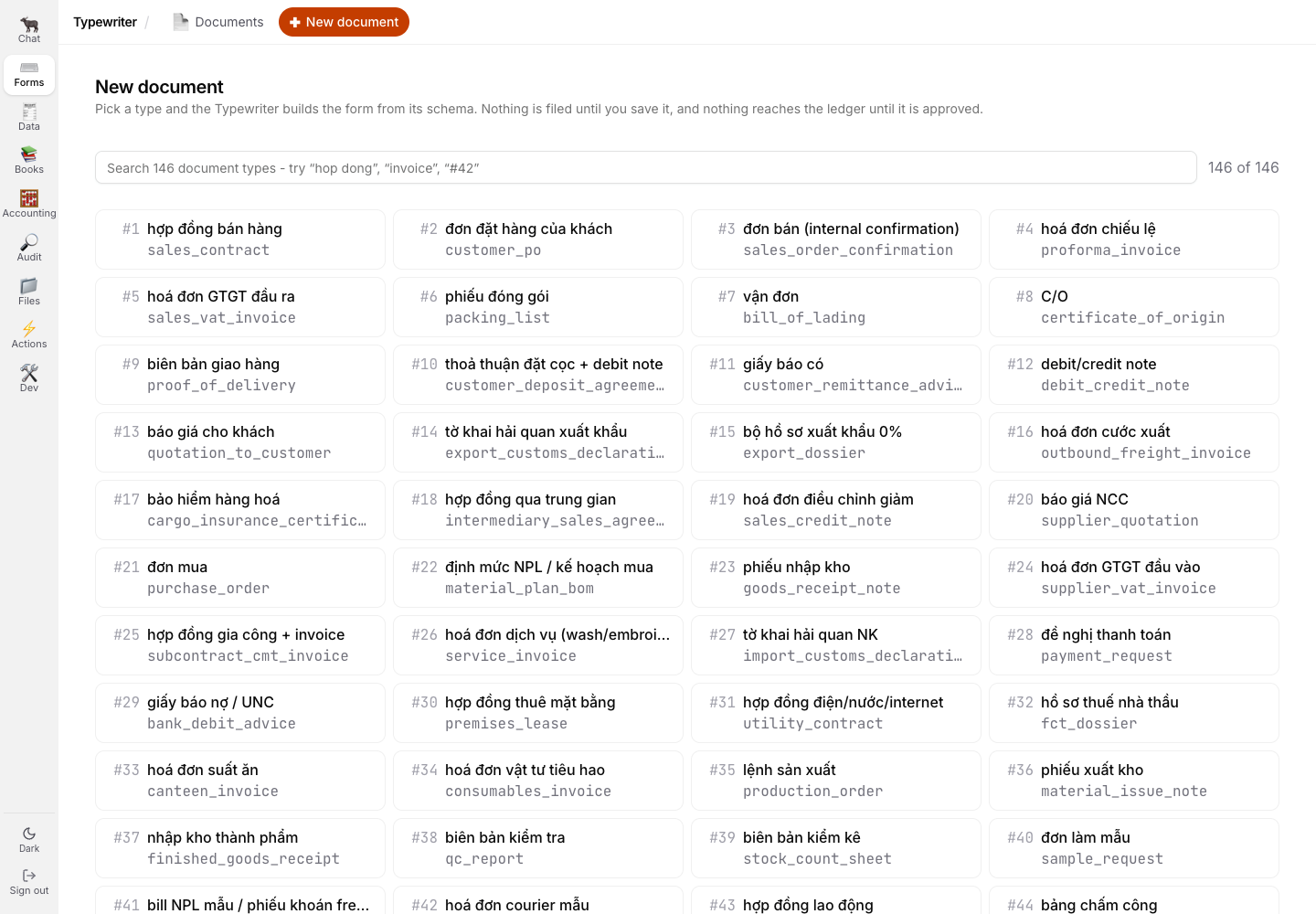Choose #43 hợp đồng lao động card
This screenshot has height=914, width=1316.
(836, 900)
